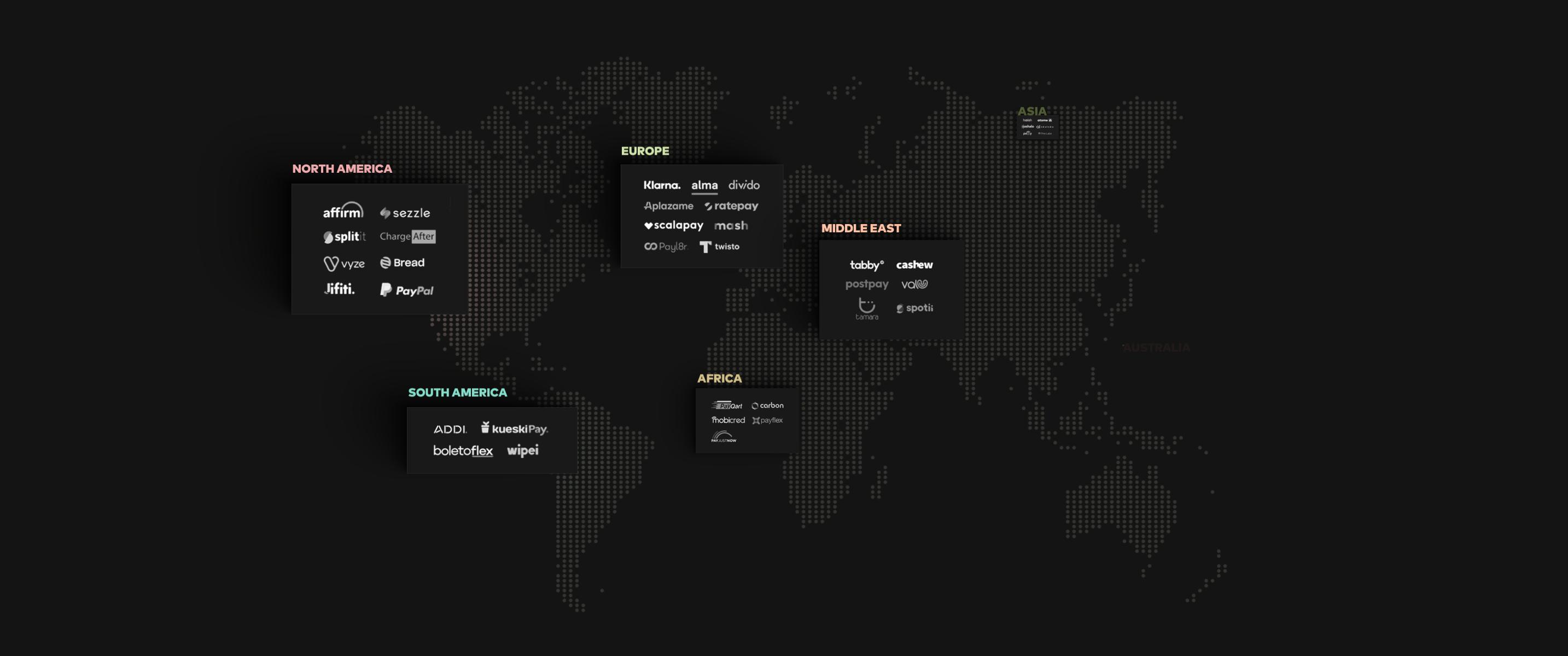Select the Sezzle logo
The height and width of the screenshot is (656, 1568).
pos(405,213)
